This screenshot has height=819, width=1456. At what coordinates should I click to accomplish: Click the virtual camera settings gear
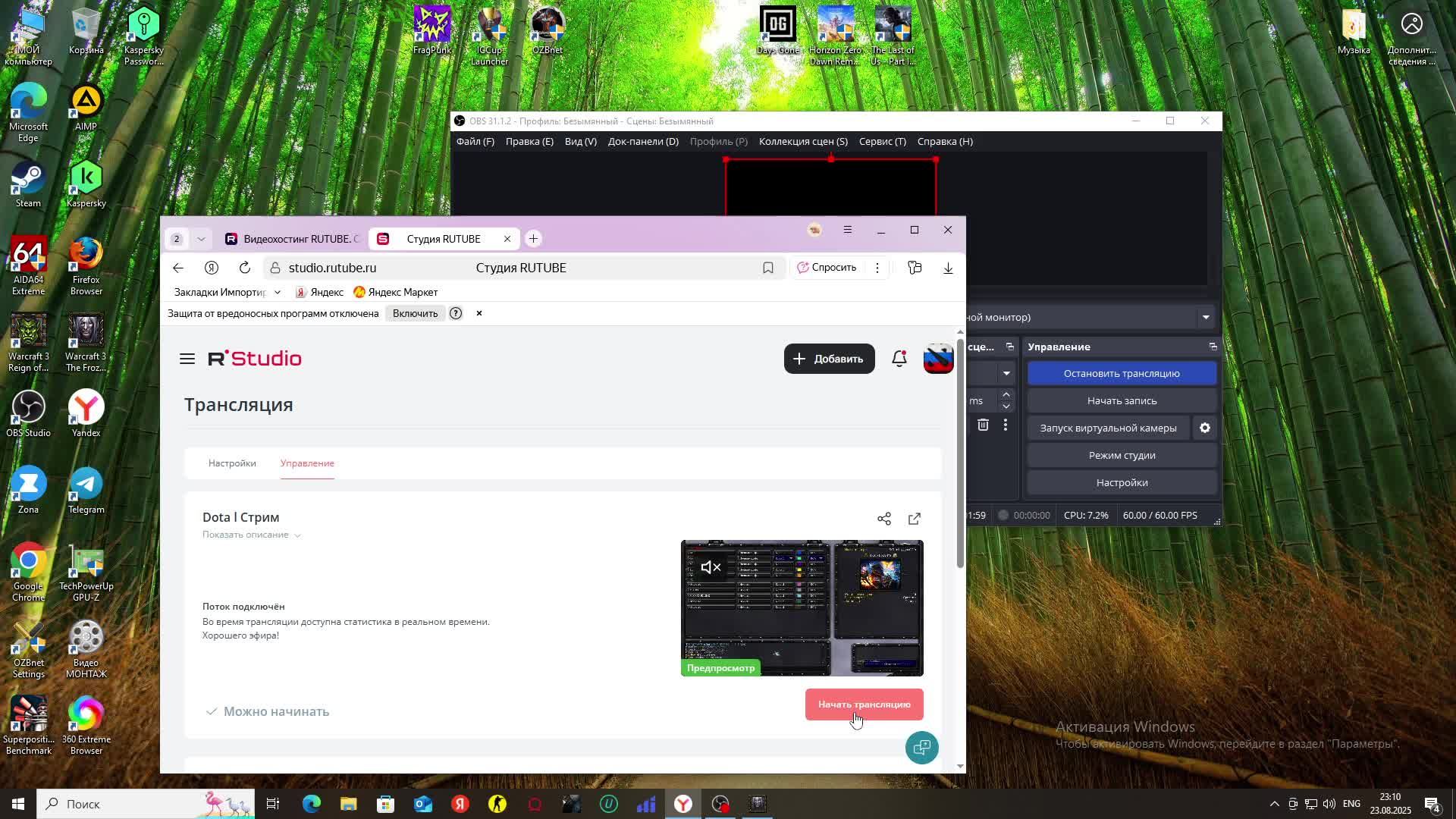tap(1204, 428)
